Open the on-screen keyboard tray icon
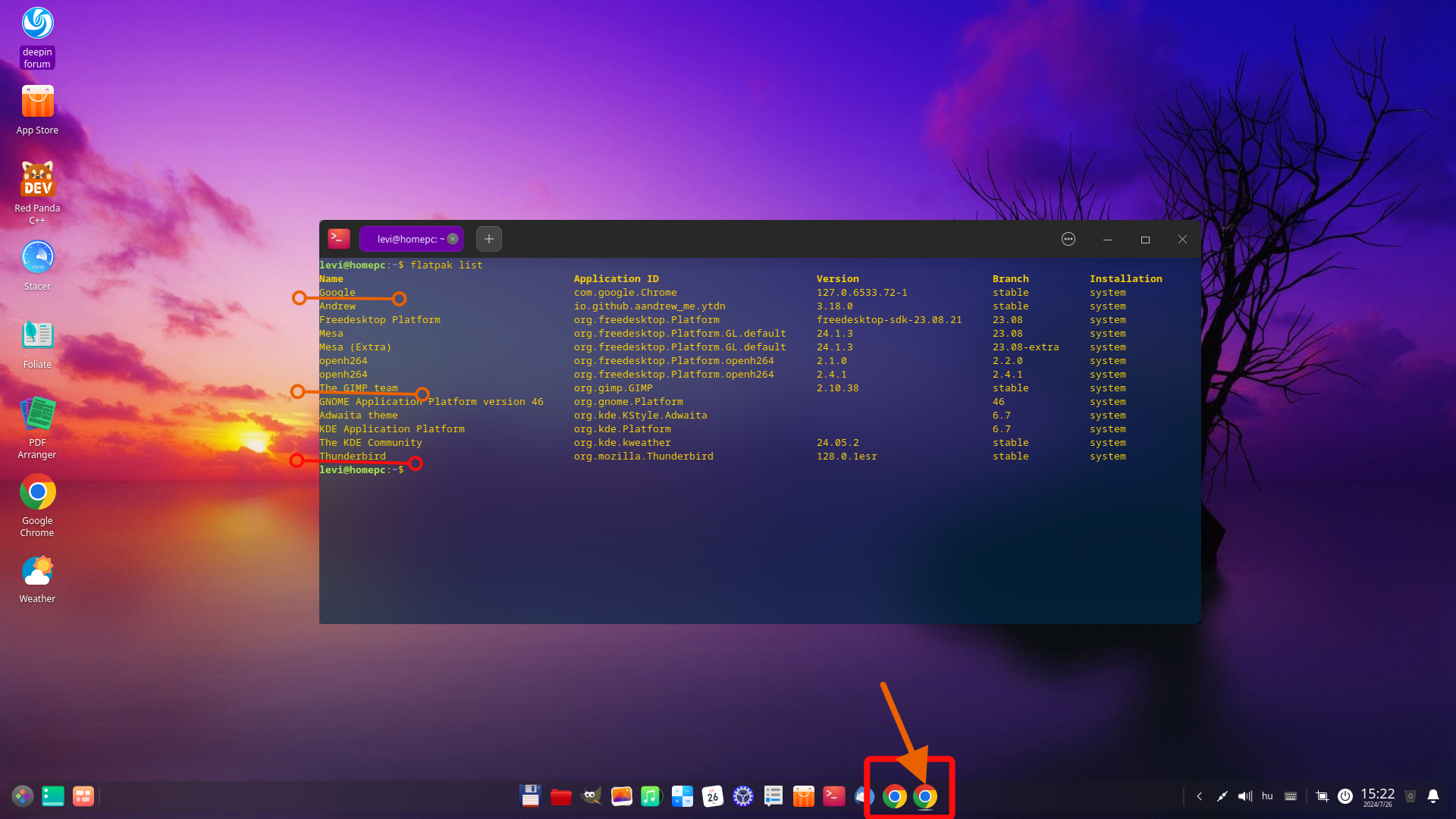The image size is (1456, 819). (1291, 796)
